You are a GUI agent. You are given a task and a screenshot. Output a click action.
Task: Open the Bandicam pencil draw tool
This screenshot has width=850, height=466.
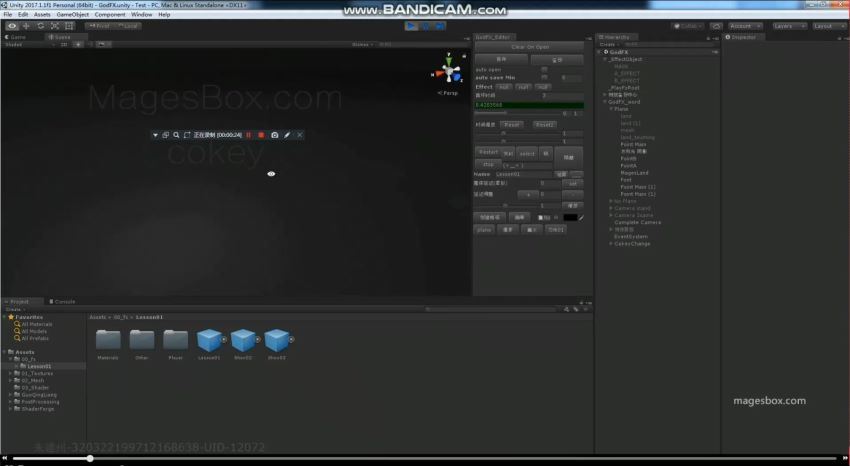pos(287,135)
